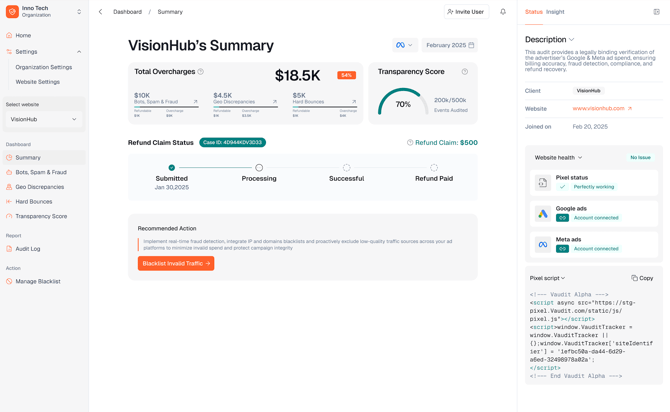Click the Case ID 4D944KDV3D33 badge

232,142
